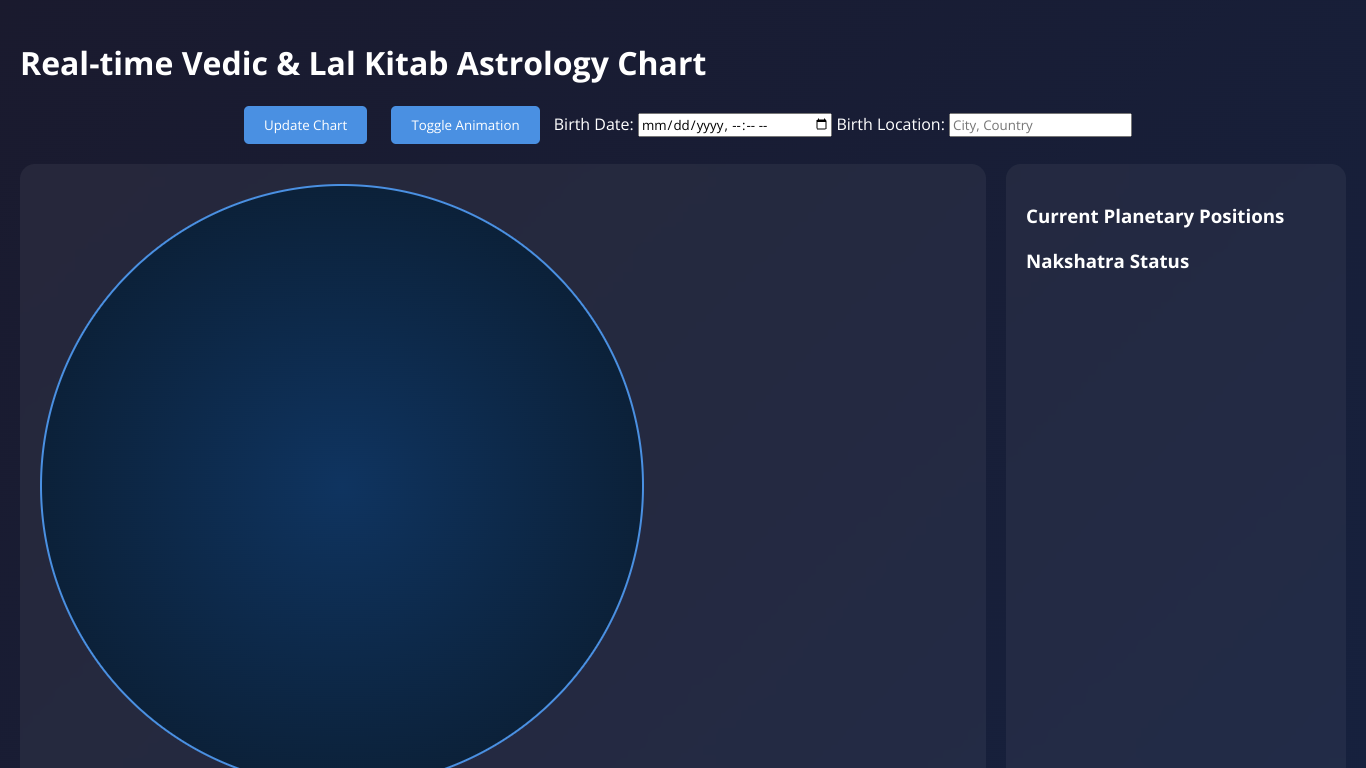This screenshot has height=768, width=1366.
Task: Click the Update Chart button
Action: 305,124
